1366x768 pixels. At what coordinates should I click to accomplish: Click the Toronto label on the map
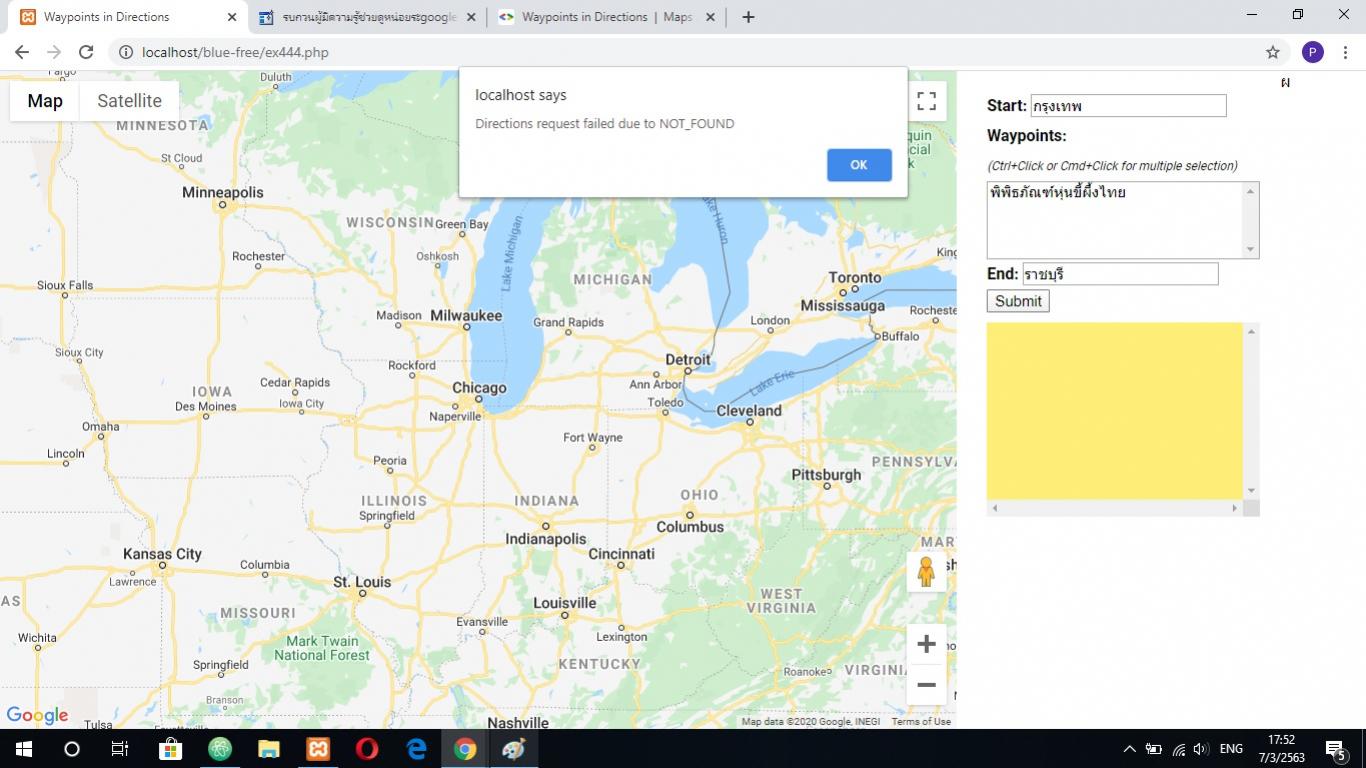coord(855,278)
